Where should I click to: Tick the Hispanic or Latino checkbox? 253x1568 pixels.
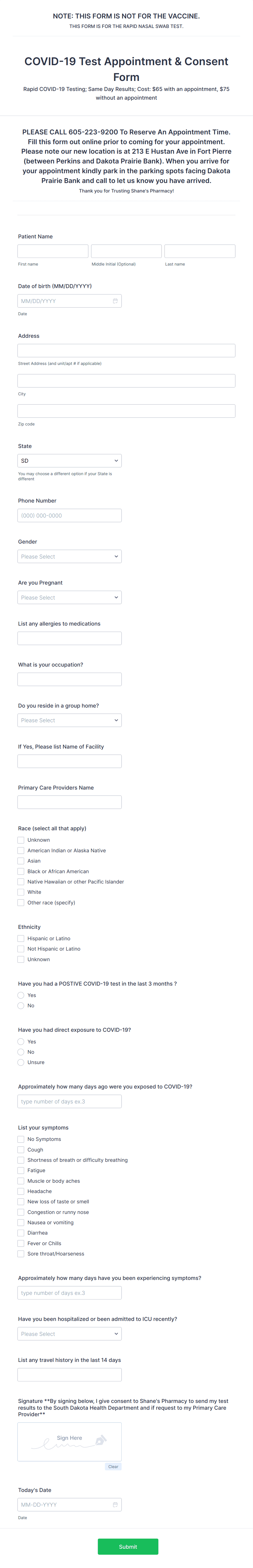click(21, 939)
